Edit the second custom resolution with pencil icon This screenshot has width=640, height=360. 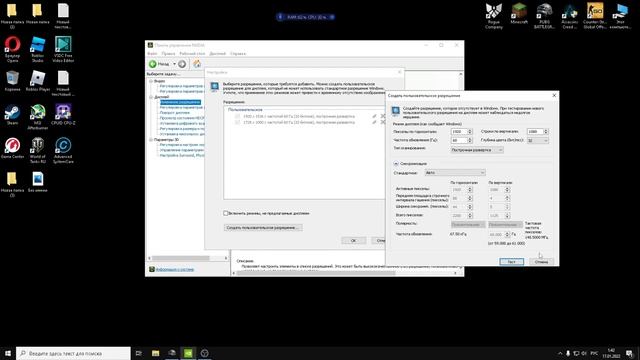tap(374, 122)
